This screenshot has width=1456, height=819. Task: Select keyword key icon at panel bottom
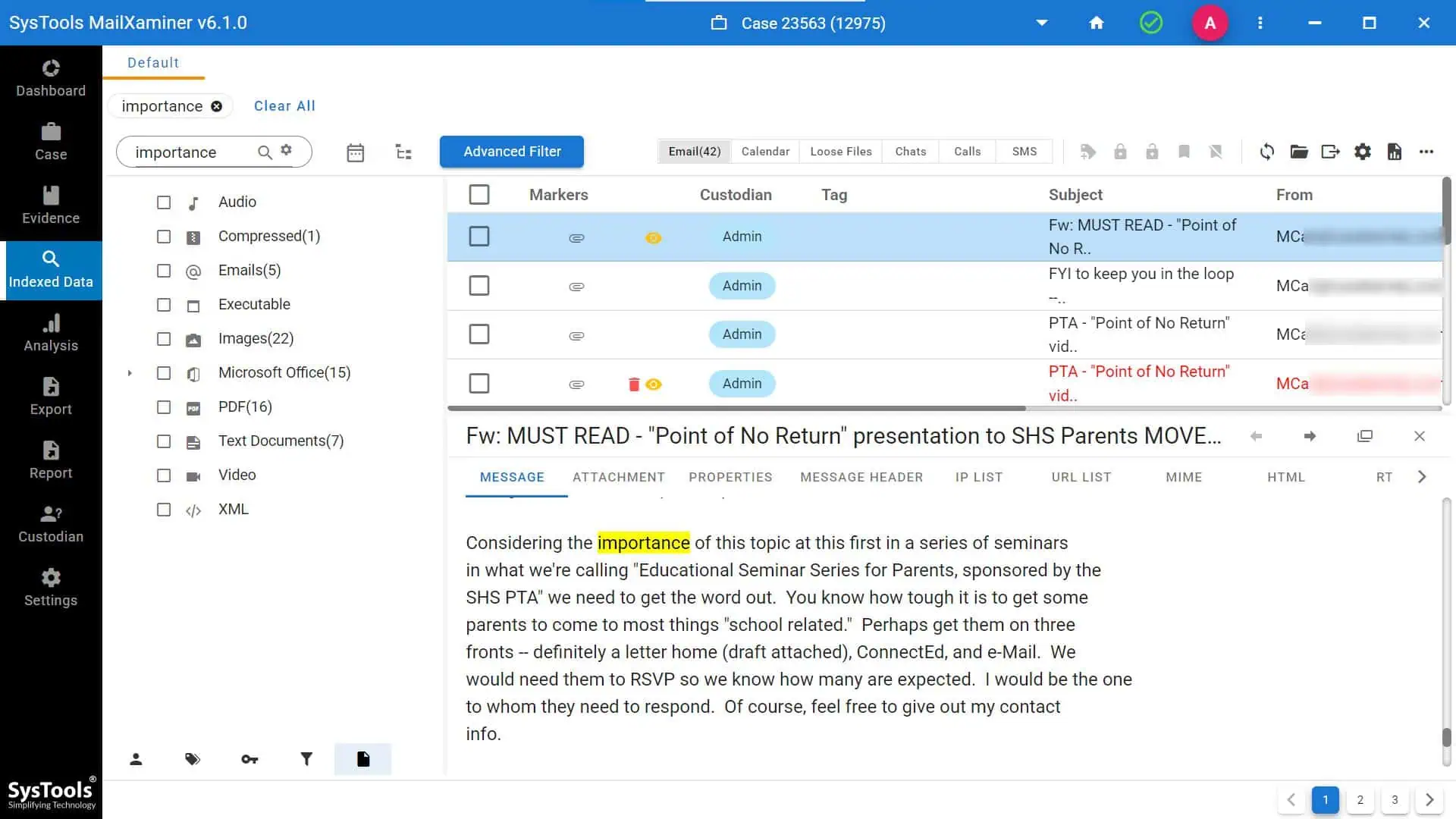click(249, 759)
